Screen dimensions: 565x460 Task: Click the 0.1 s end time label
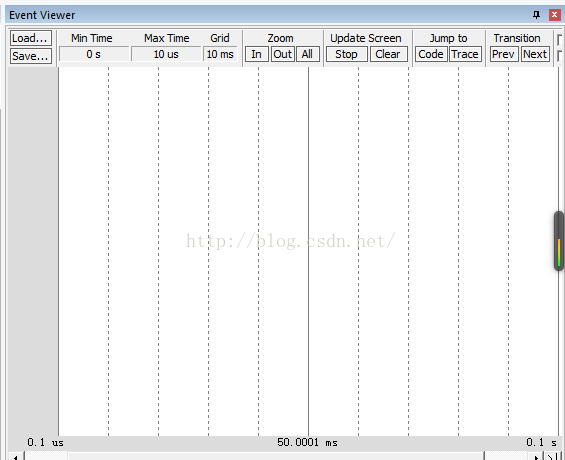pos(541,442)
